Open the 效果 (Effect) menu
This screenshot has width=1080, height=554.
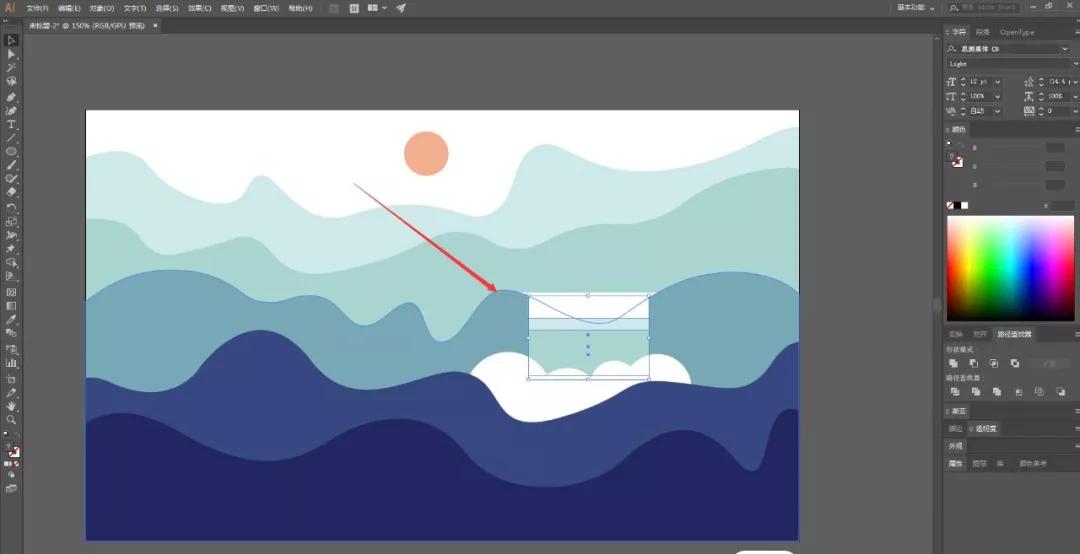[x=199, y=8]
